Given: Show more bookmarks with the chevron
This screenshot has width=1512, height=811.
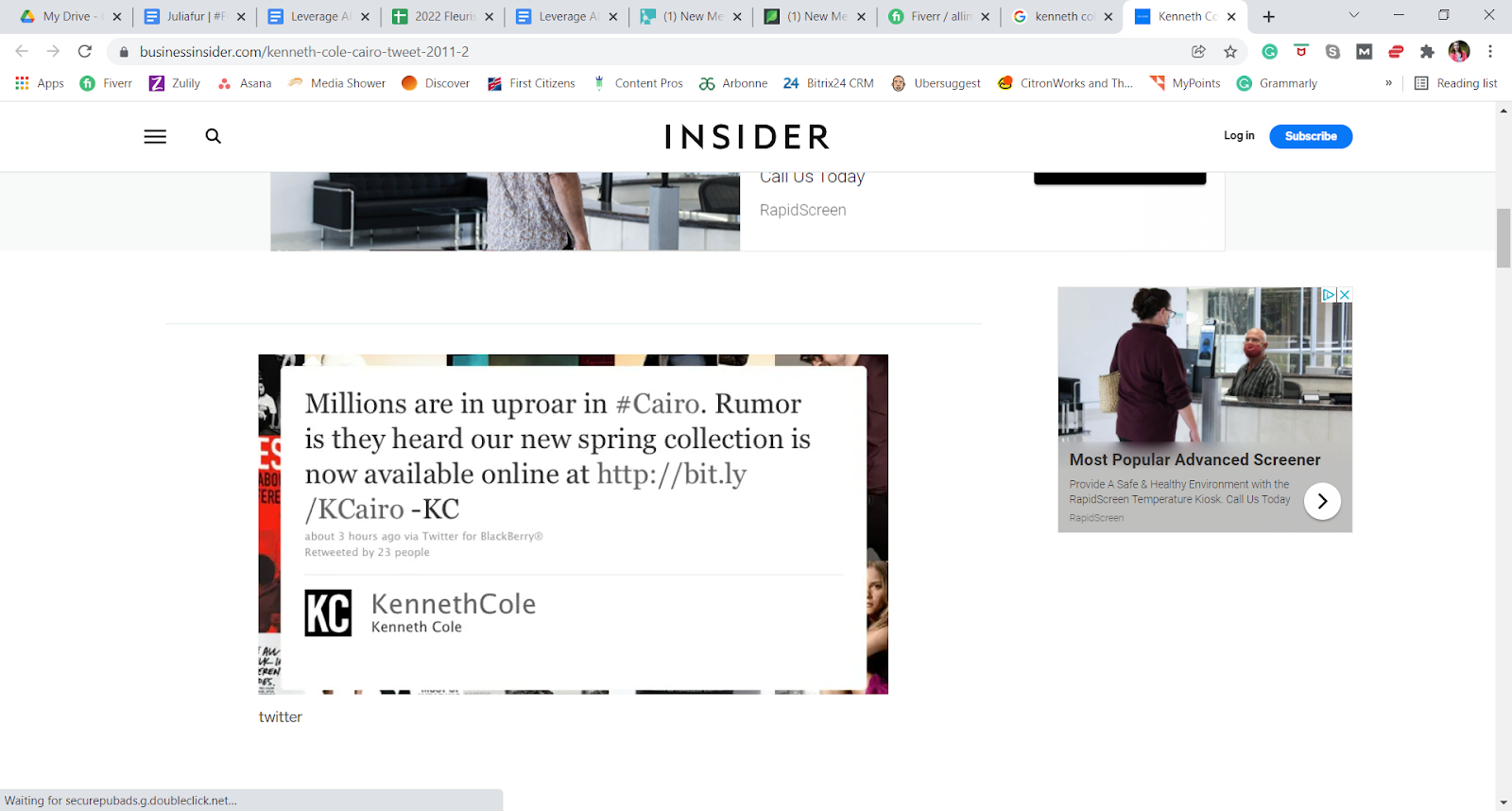Looking at the screenshot, I should pyautogui.click(x=1388, y=83).
